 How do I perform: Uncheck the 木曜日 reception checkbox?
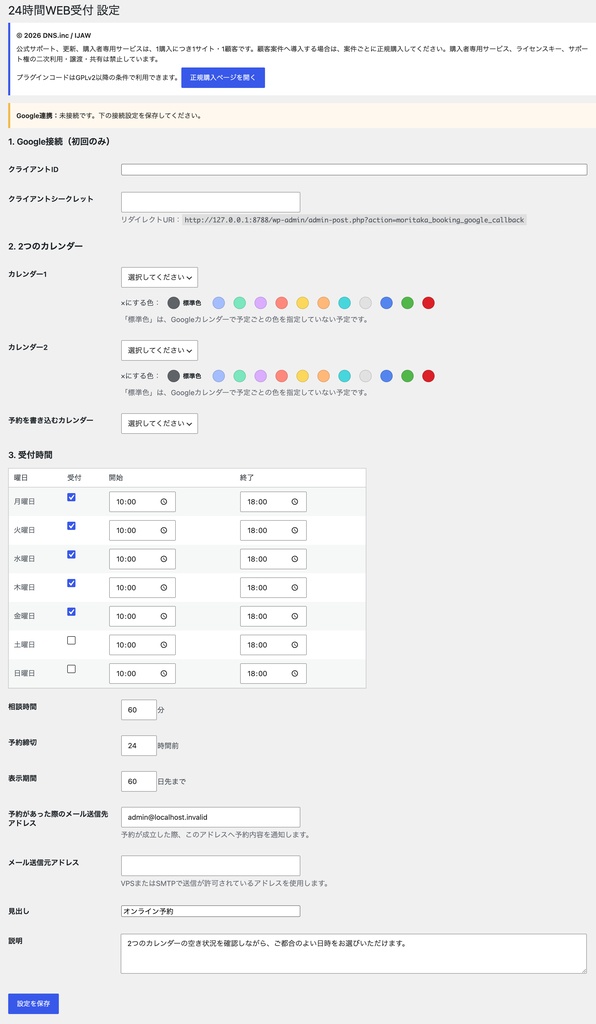tap(71, 583)
